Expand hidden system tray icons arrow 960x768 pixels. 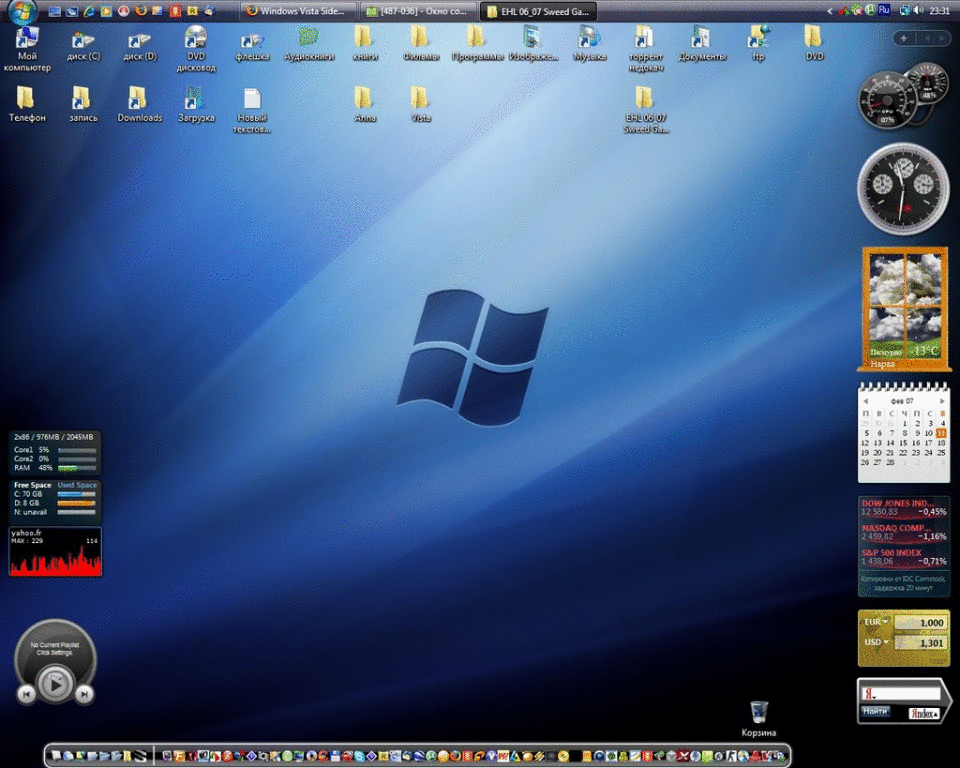tap(830, 11)
